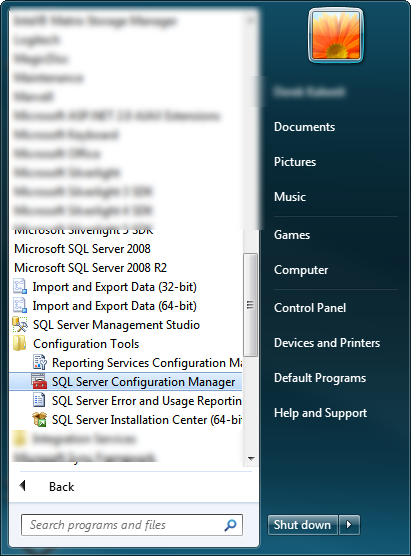Click the Import and Export Data (64-bit) icon
The height and width of the screenshot is (556, 411).
20,306
